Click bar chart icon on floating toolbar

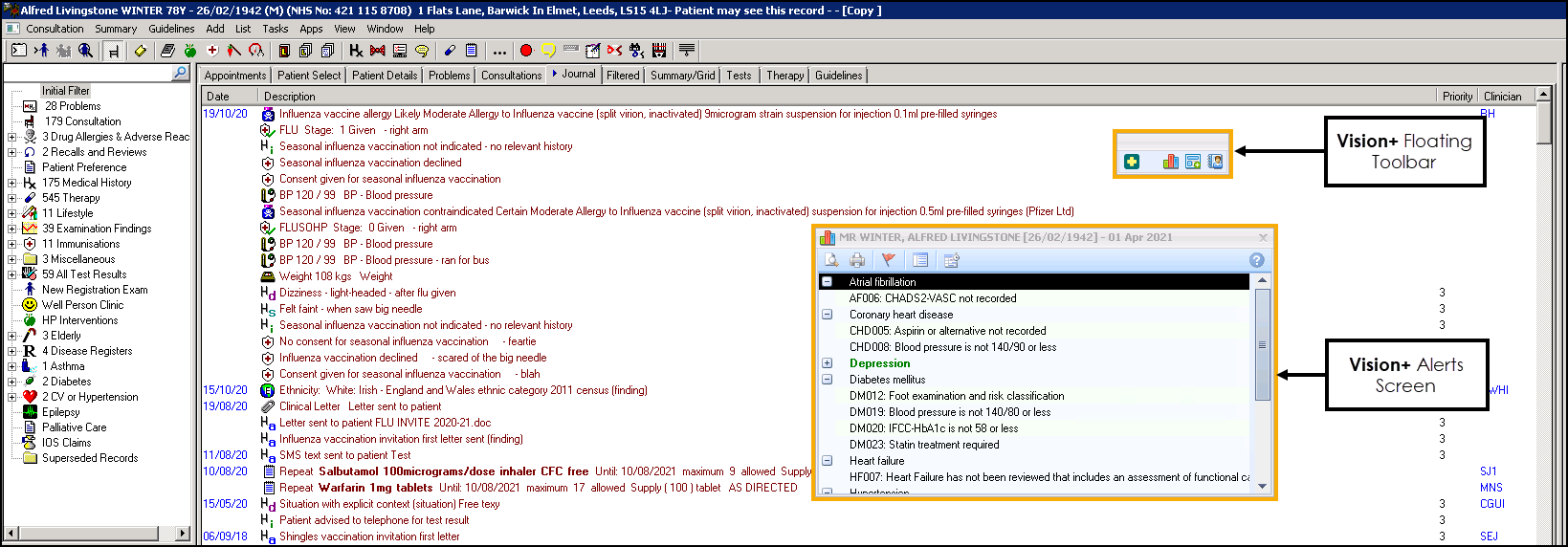(1170, 162)
